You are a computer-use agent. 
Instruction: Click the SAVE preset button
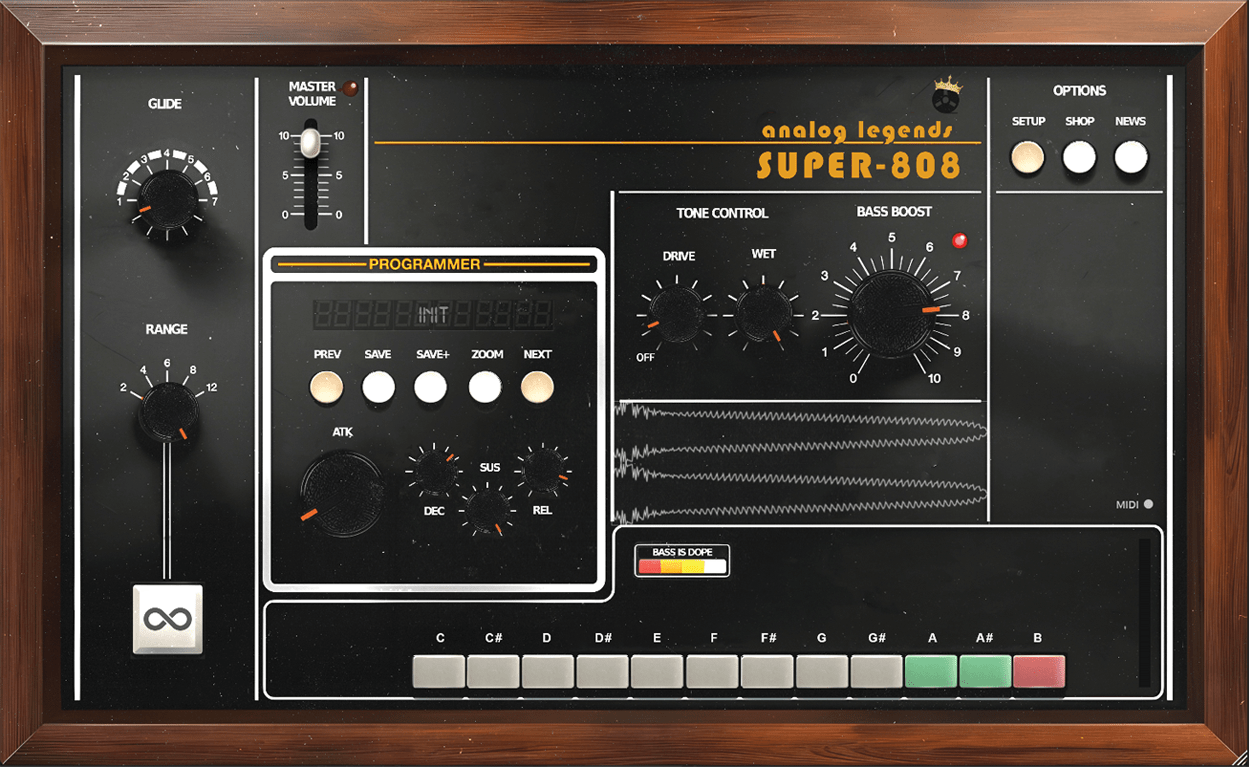pos(378,387)
